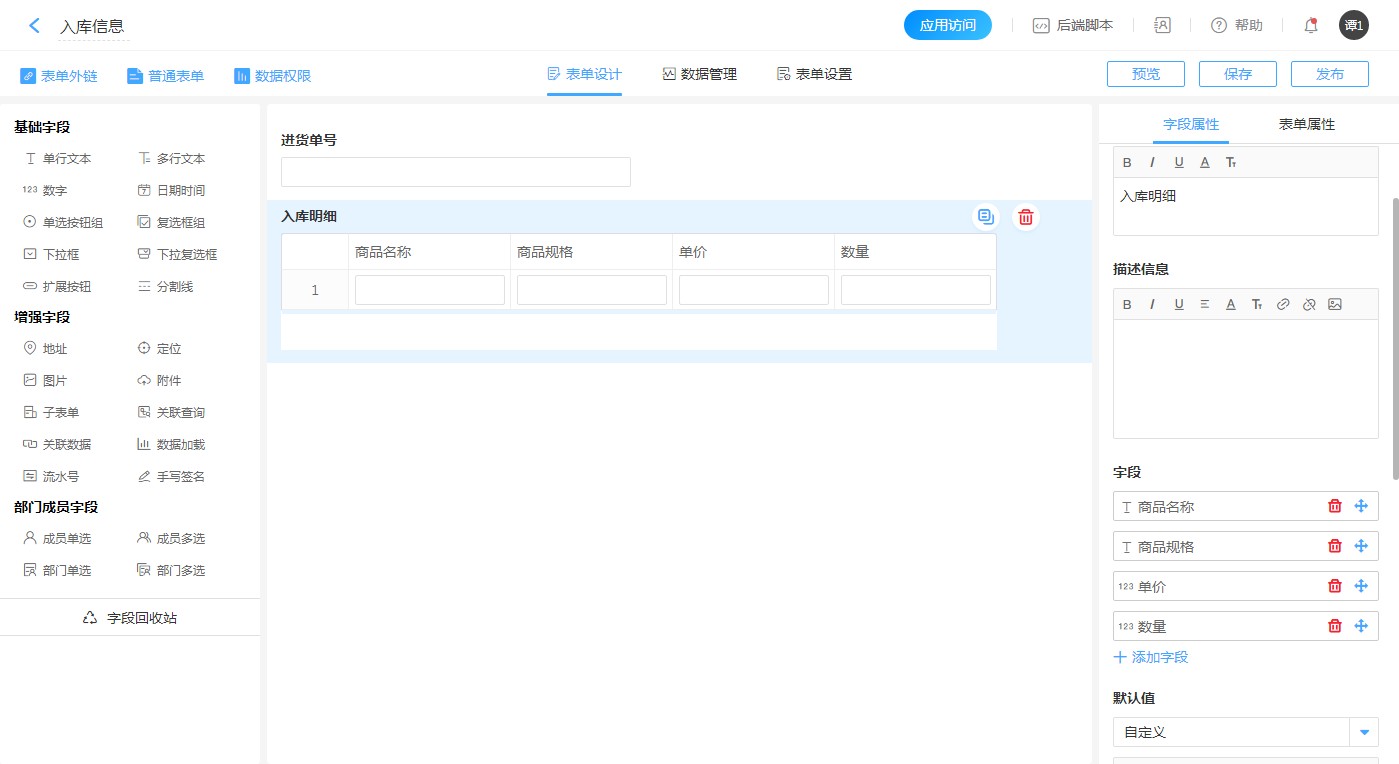Image resolution: width=1399 pixels, height=764 pixels.
Task: Expand the 默认值 dropdown showing 自定义
Action: coord(1364,732)
